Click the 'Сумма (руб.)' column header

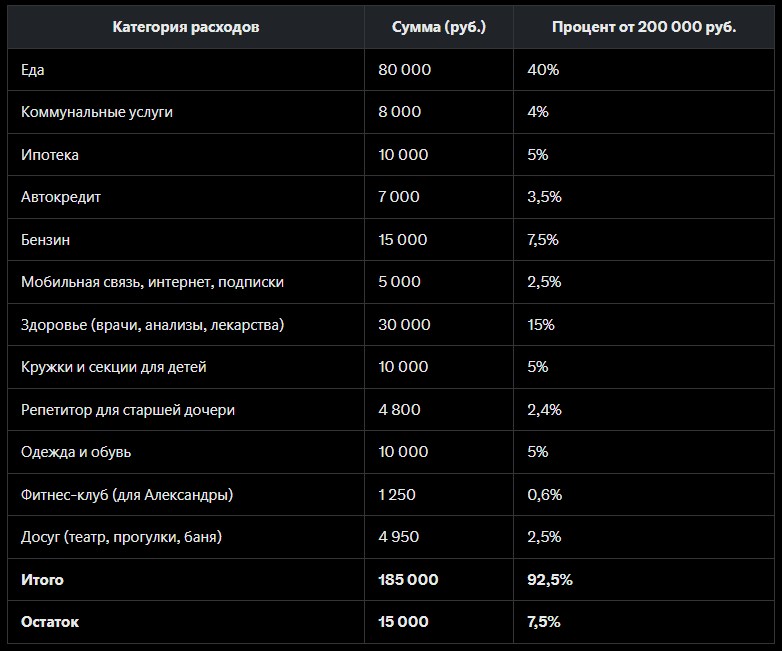click(438, 27)
